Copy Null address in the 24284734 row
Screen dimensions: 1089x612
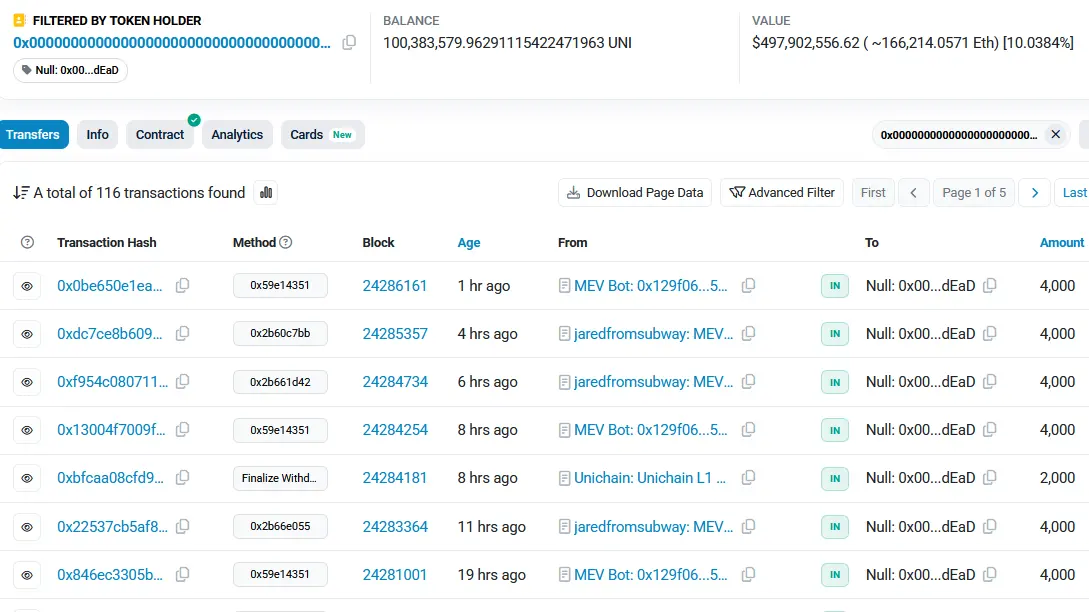click(x=990, y=382)
